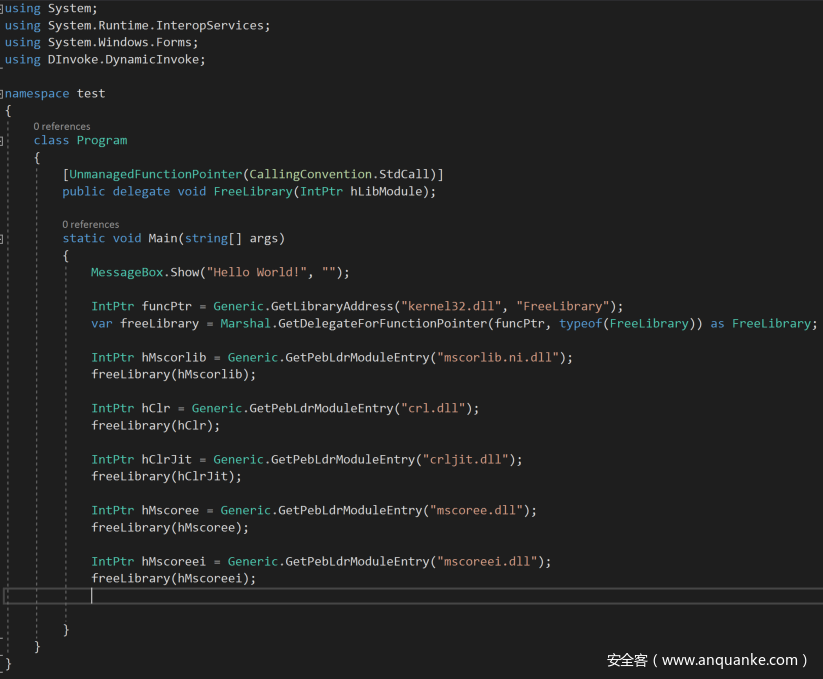
Task: Click the "crl.dll" string argument
Action: (x=436, y=409)
